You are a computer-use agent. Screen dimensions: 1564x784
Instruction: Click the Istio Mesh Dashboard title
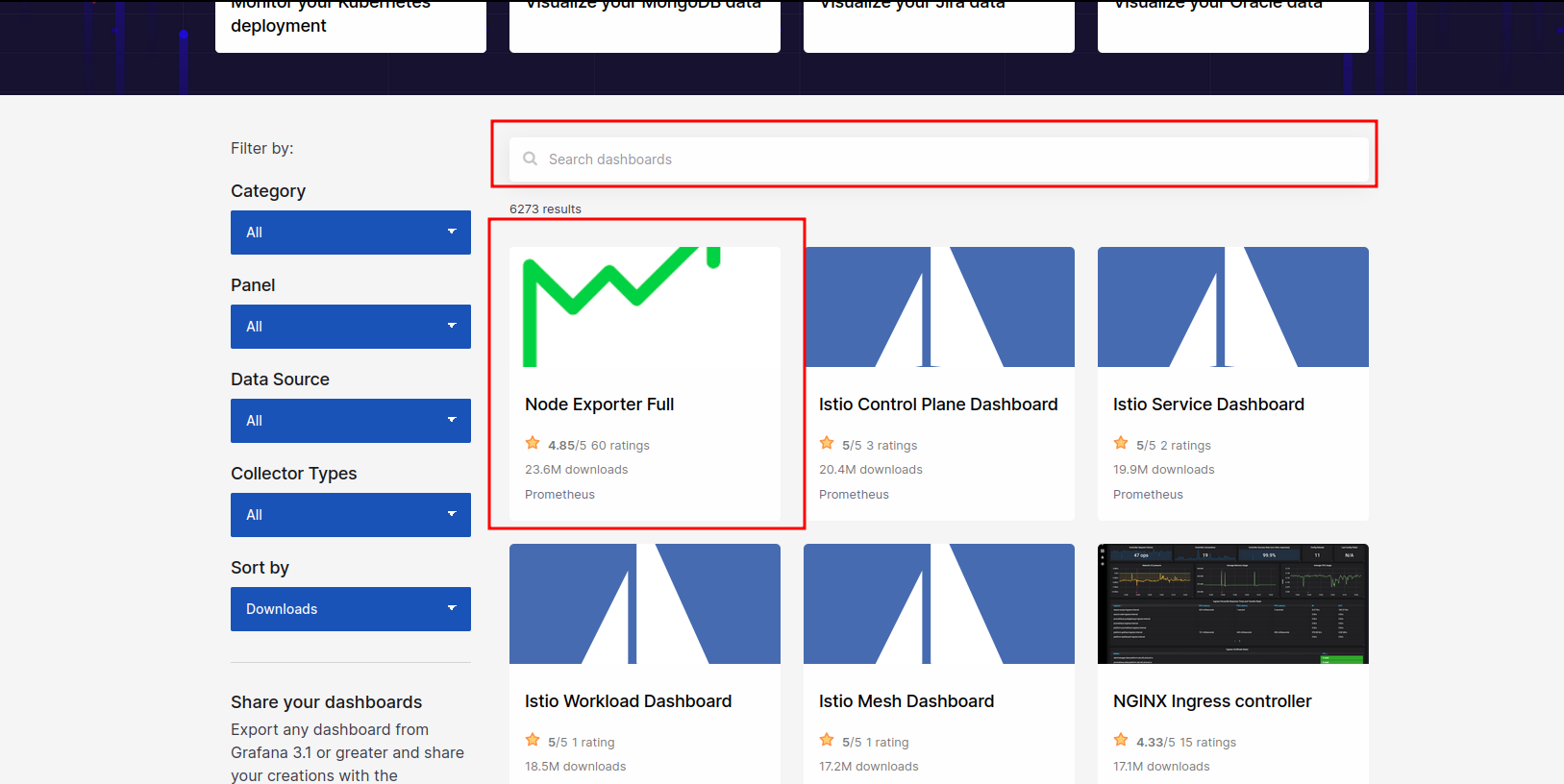coord(906,701)
